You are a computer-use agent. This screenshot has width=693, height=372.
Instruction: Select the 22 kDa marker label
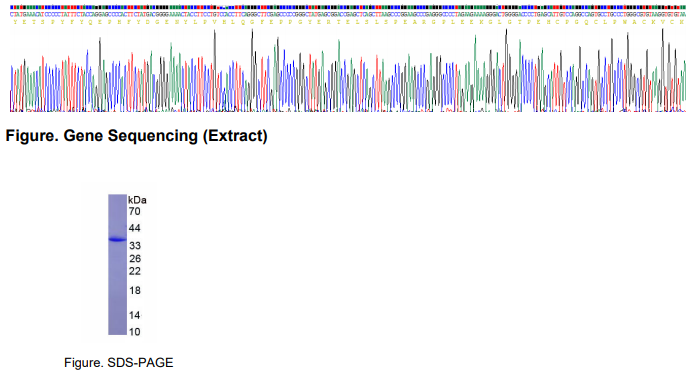point(135,271)
